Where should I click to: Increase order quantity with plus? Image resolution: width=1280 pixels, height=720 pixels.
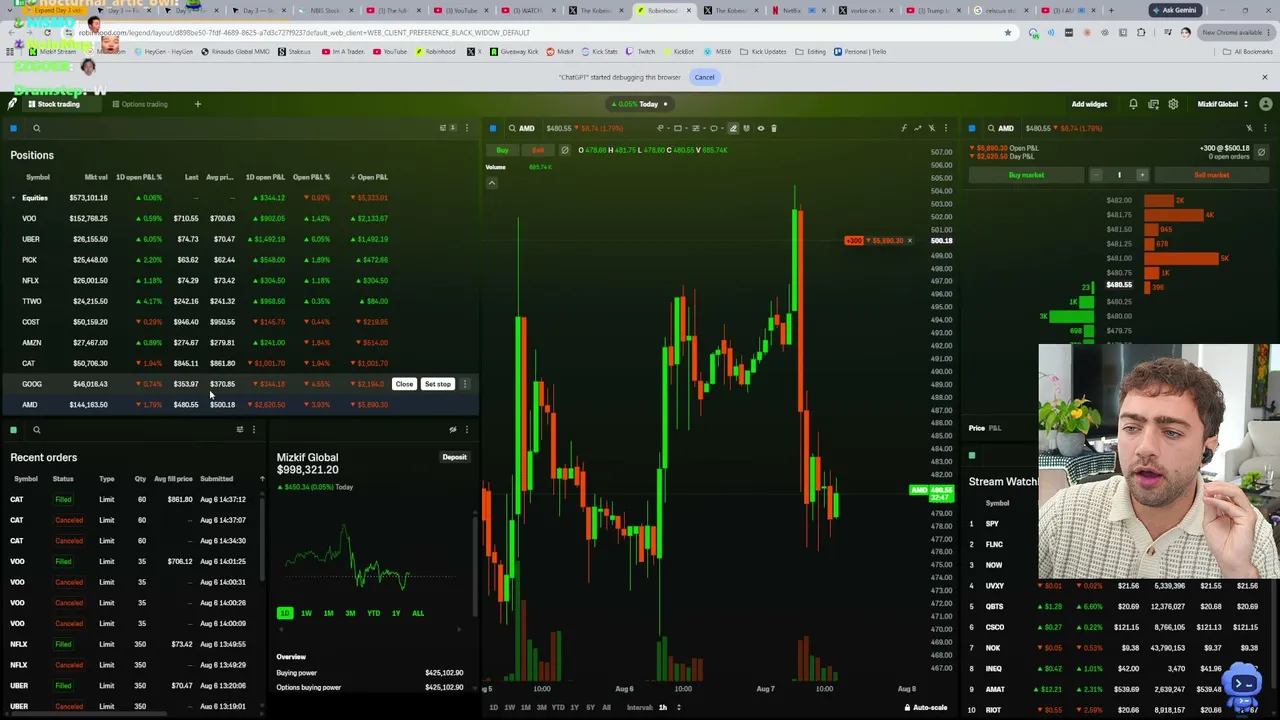click(x=1142, y=175)
